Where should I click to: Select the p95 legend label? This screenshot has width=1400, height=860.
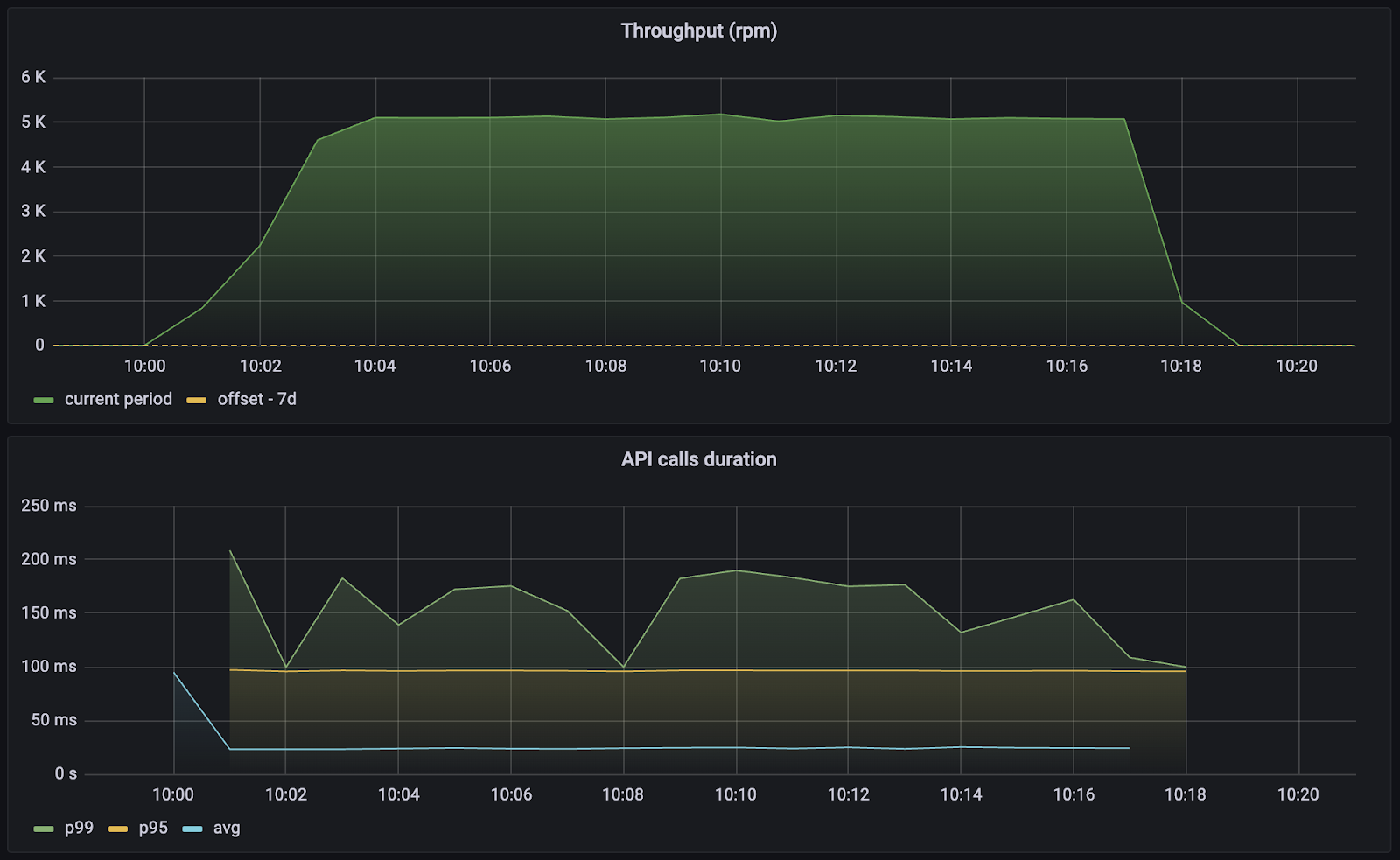click(153, 828)
